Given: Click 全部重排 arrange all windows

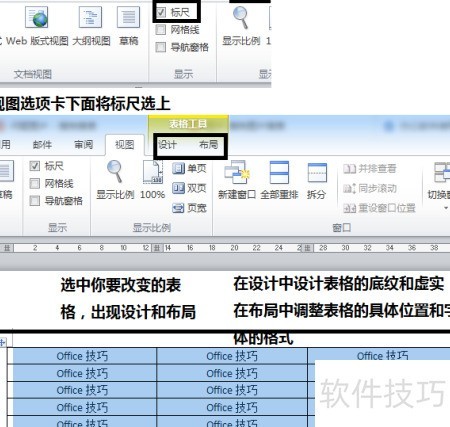Looking at the screenshot, I should click(279, 172).
